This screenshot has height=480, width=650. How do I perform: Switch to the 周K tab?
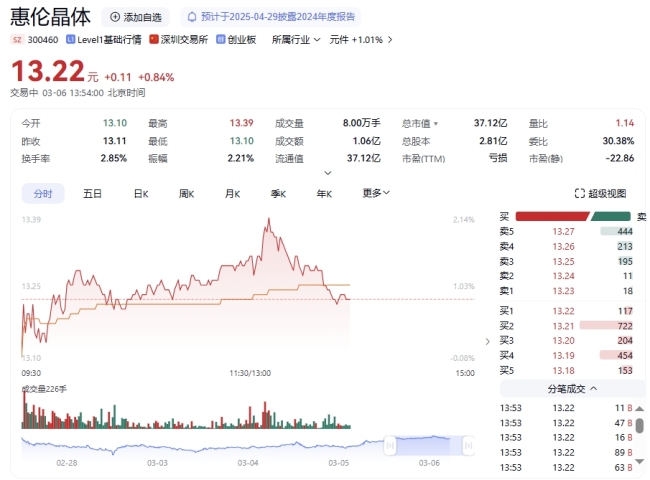point(187,194)
